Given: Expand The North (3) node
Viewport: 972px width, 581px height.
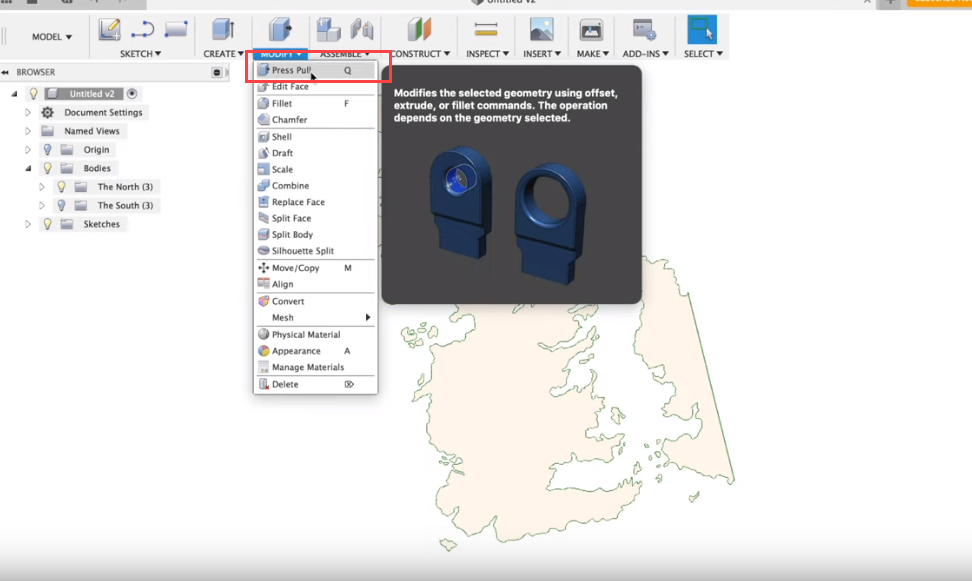Looking at the screenshot, I should (x=42, y=187).
